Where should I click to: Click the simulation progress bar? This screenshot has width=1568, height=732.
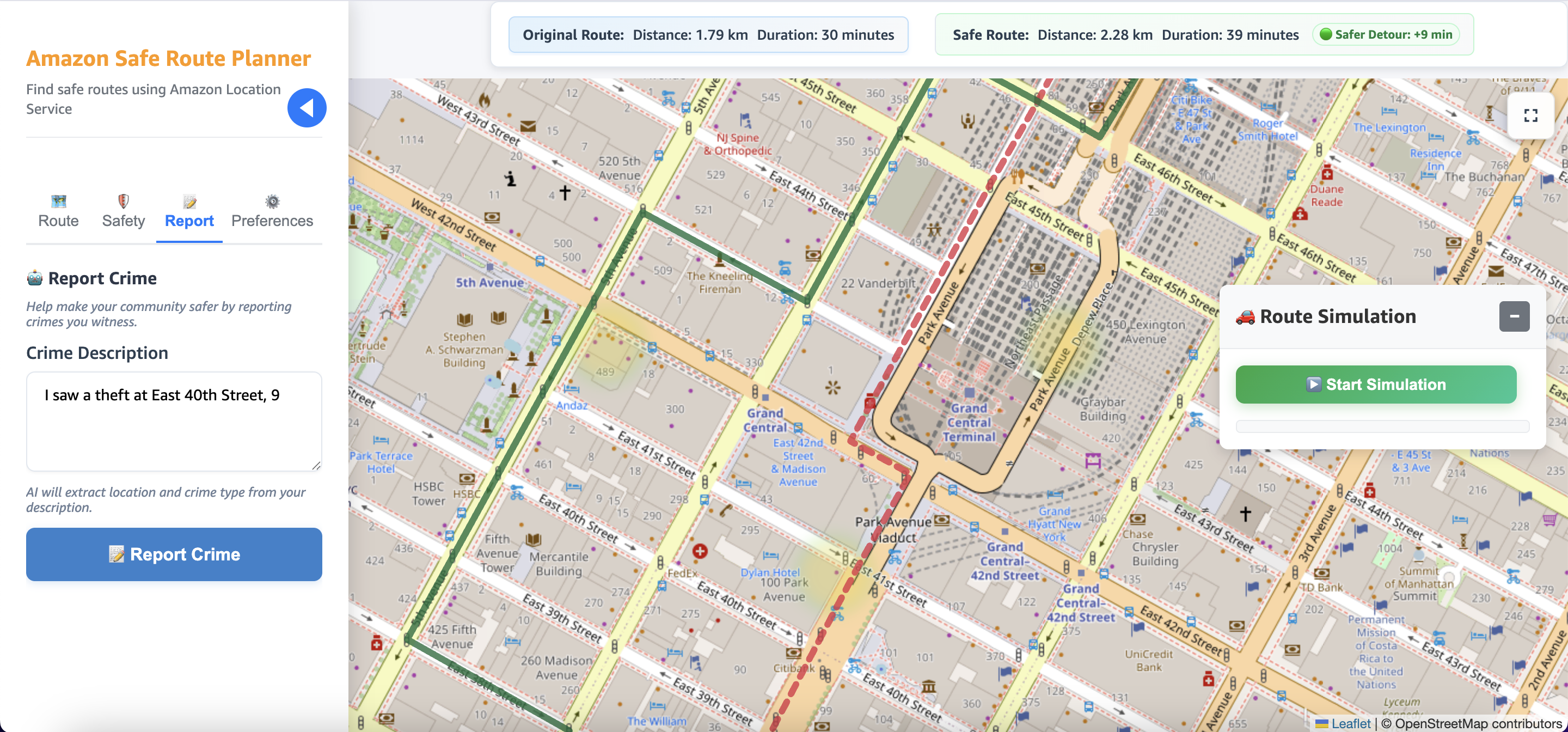[x=1382, y=427]
